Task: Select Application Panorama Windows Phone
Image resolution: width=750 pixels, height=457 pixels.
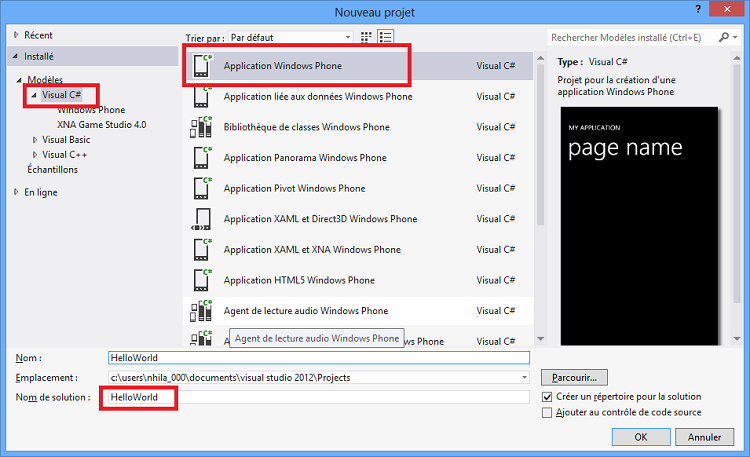Action: (358, 157)
